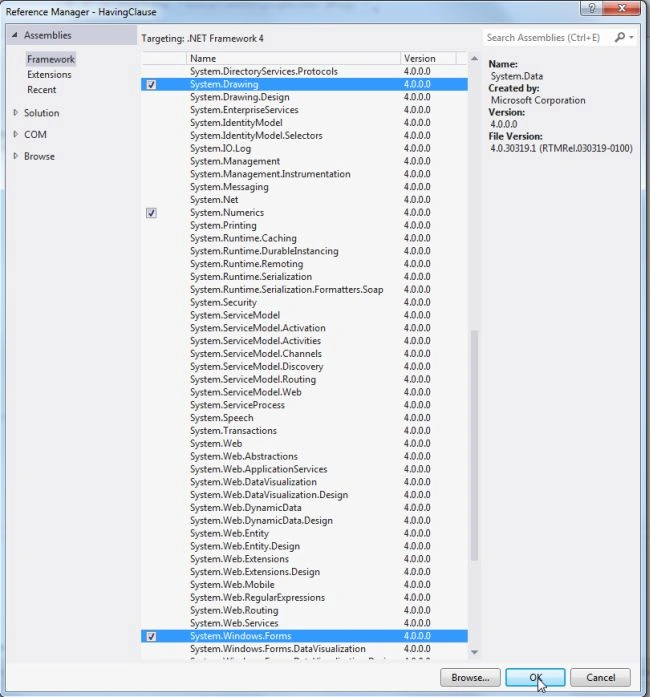Screen dimensions: 650x697
Task: Select the System.ServiceModel row
Action: coord(305,315)
